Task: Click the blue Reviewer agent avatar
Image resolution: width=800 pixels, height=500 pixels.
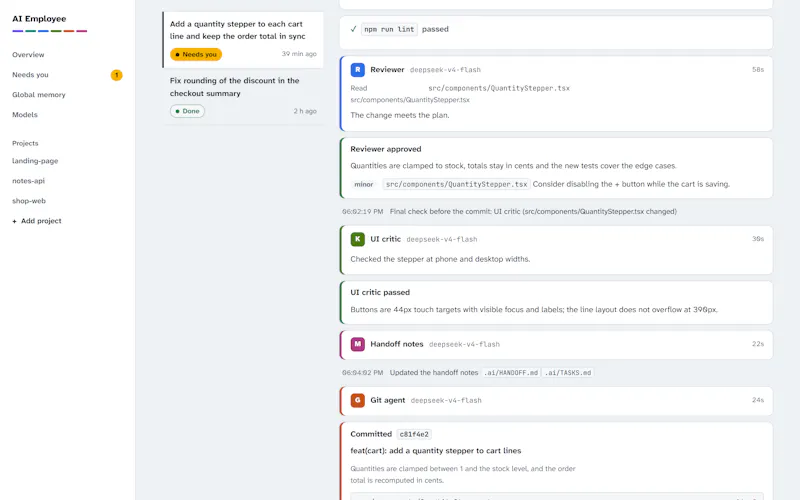Action: click(358, 69)
